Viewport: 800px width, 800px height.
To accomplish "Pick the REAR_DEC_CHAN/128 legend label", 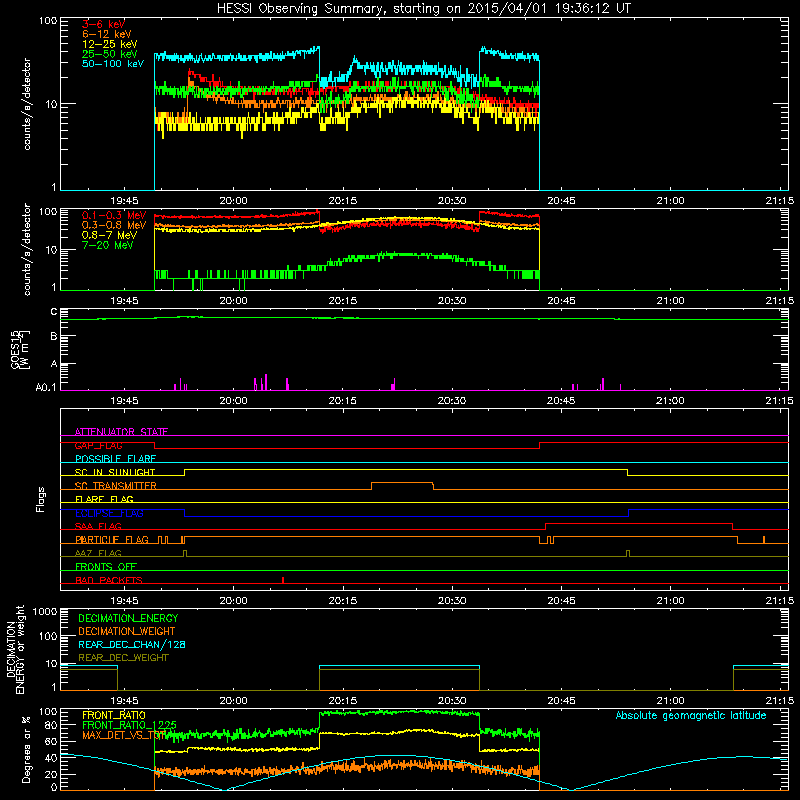I will [x=132, y=644].
